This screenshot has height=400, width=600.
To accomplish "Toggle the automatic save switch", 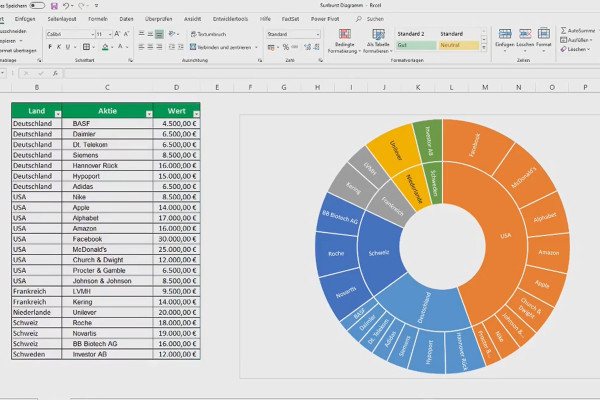I will click(37, 5).
